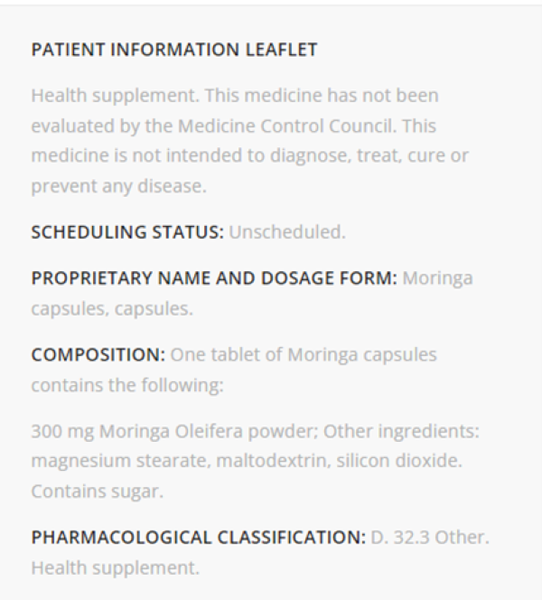Click 'One tablet of Moringa capsules' text
Viewport: 542px width, 600px height.
pos(304,355)
